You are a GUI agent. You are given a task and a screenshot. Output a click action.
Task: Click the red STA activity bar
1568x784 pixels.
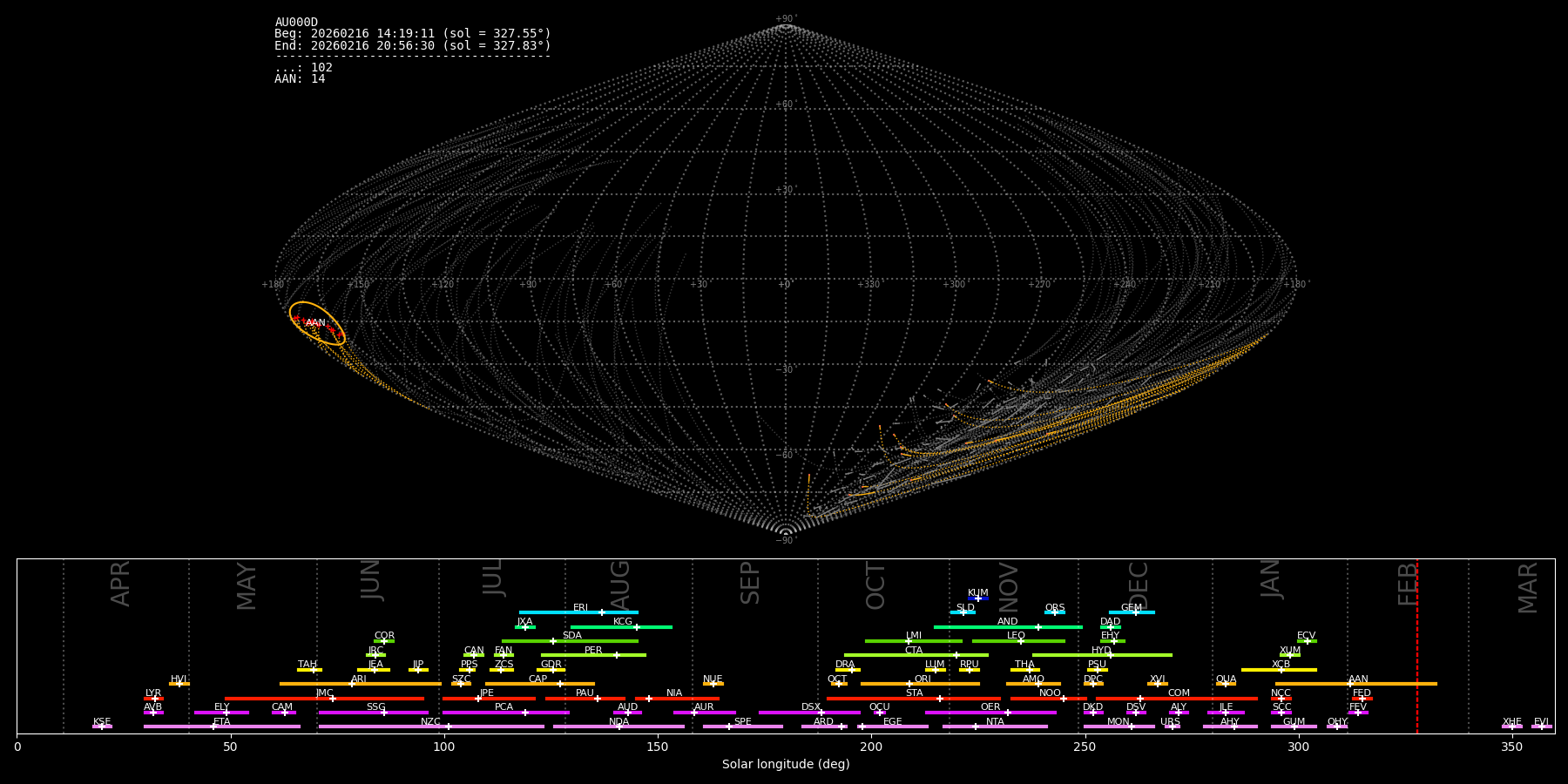[914, 699]
